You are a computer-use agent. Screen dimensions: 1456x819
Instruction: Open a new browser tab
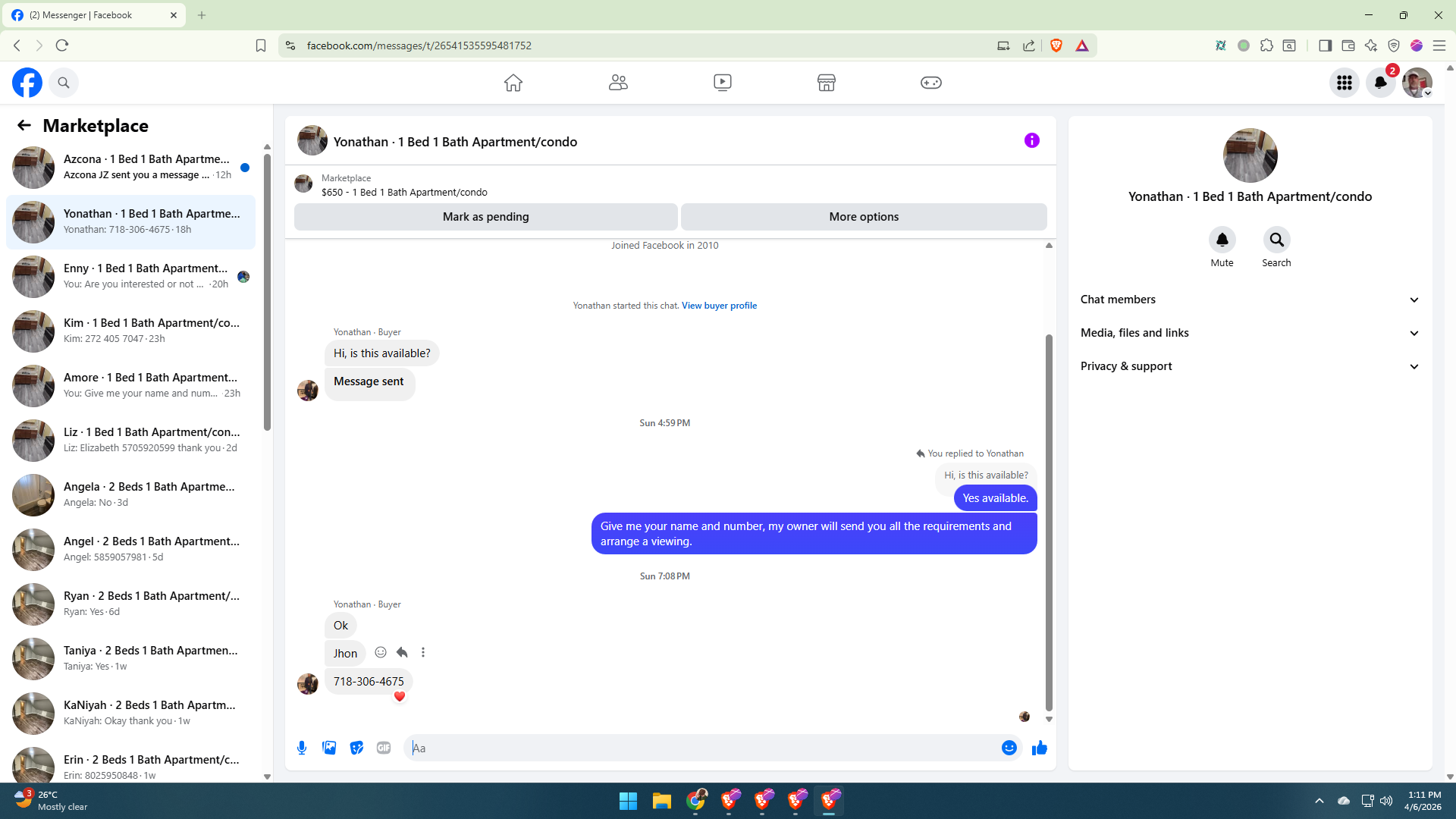[202, 15]
